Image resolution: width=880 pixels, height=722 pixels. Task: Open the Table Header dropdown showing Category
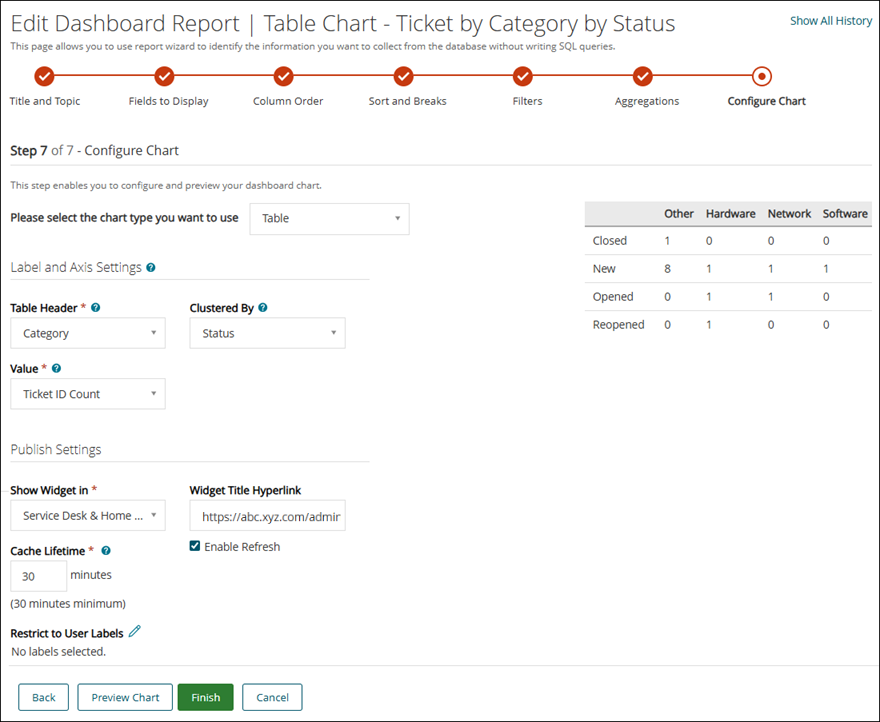click(88, 333)
